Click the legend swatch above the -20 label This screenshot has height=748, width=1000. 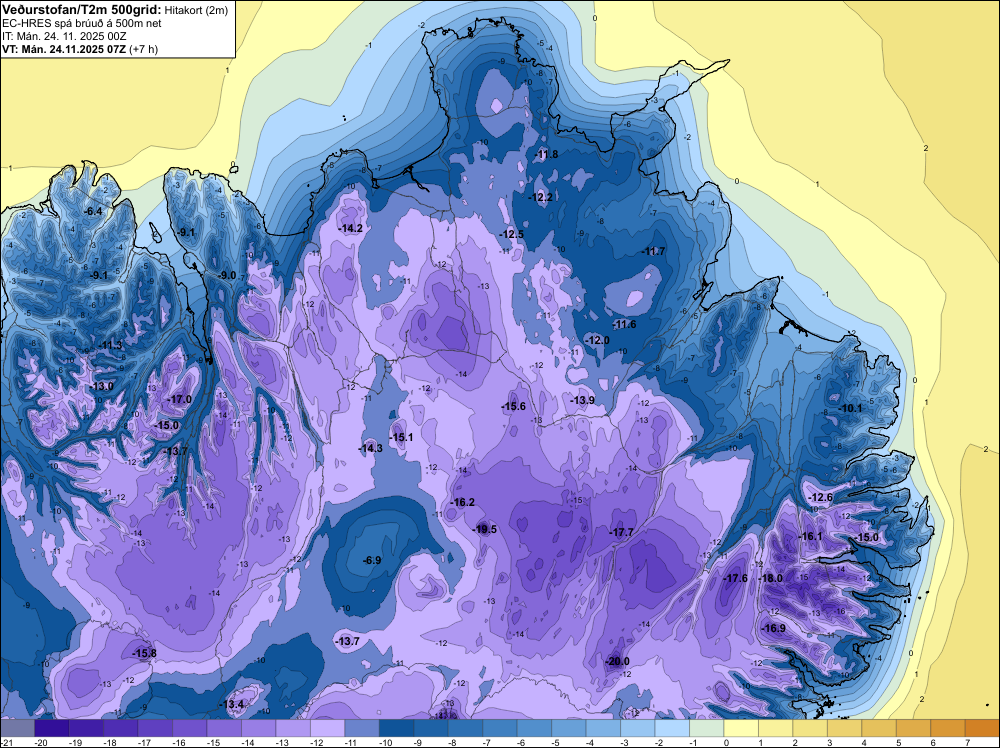click(x=52, y=728)
